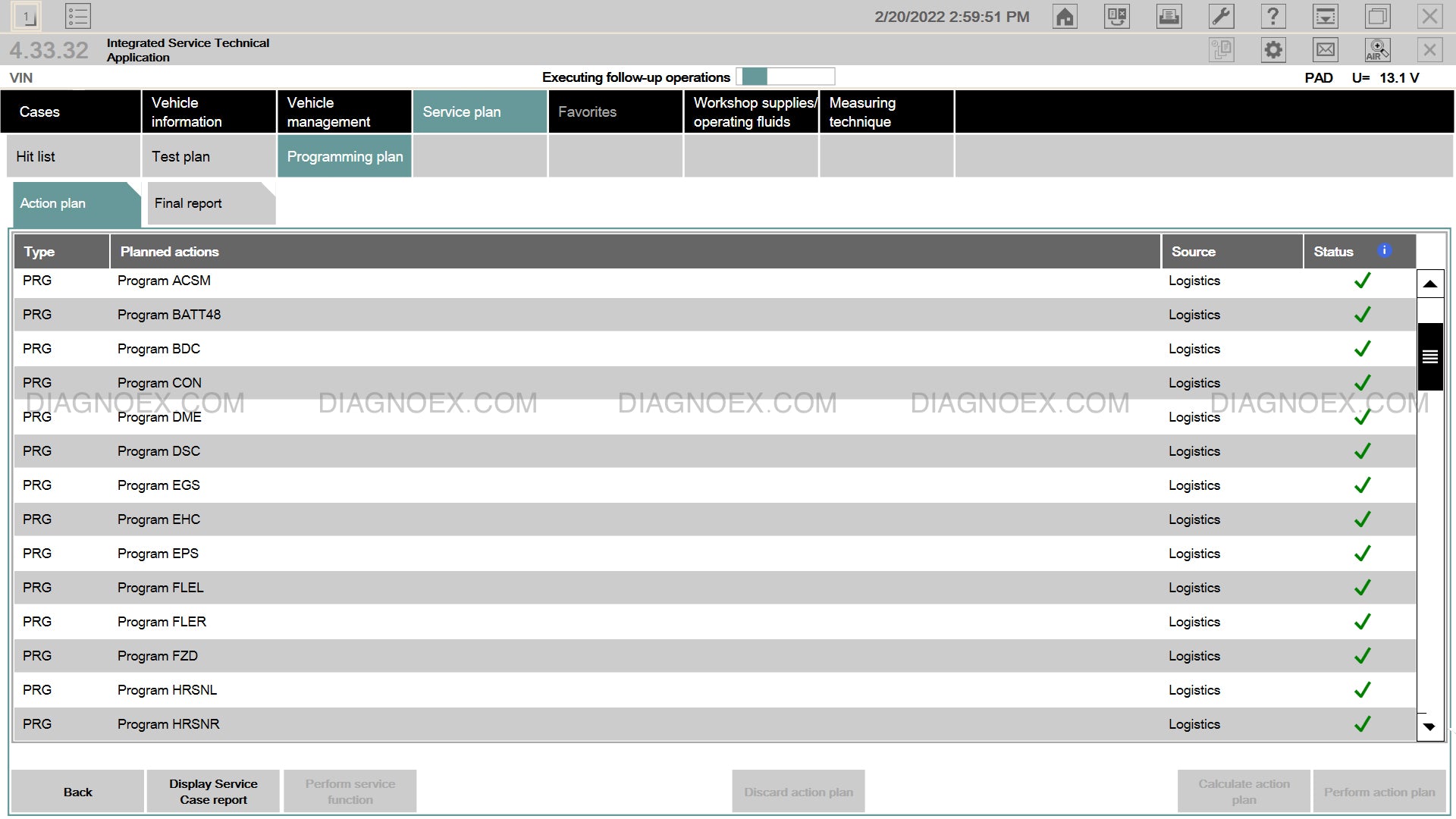Select the Program FLER row

[x=714, y=622]
